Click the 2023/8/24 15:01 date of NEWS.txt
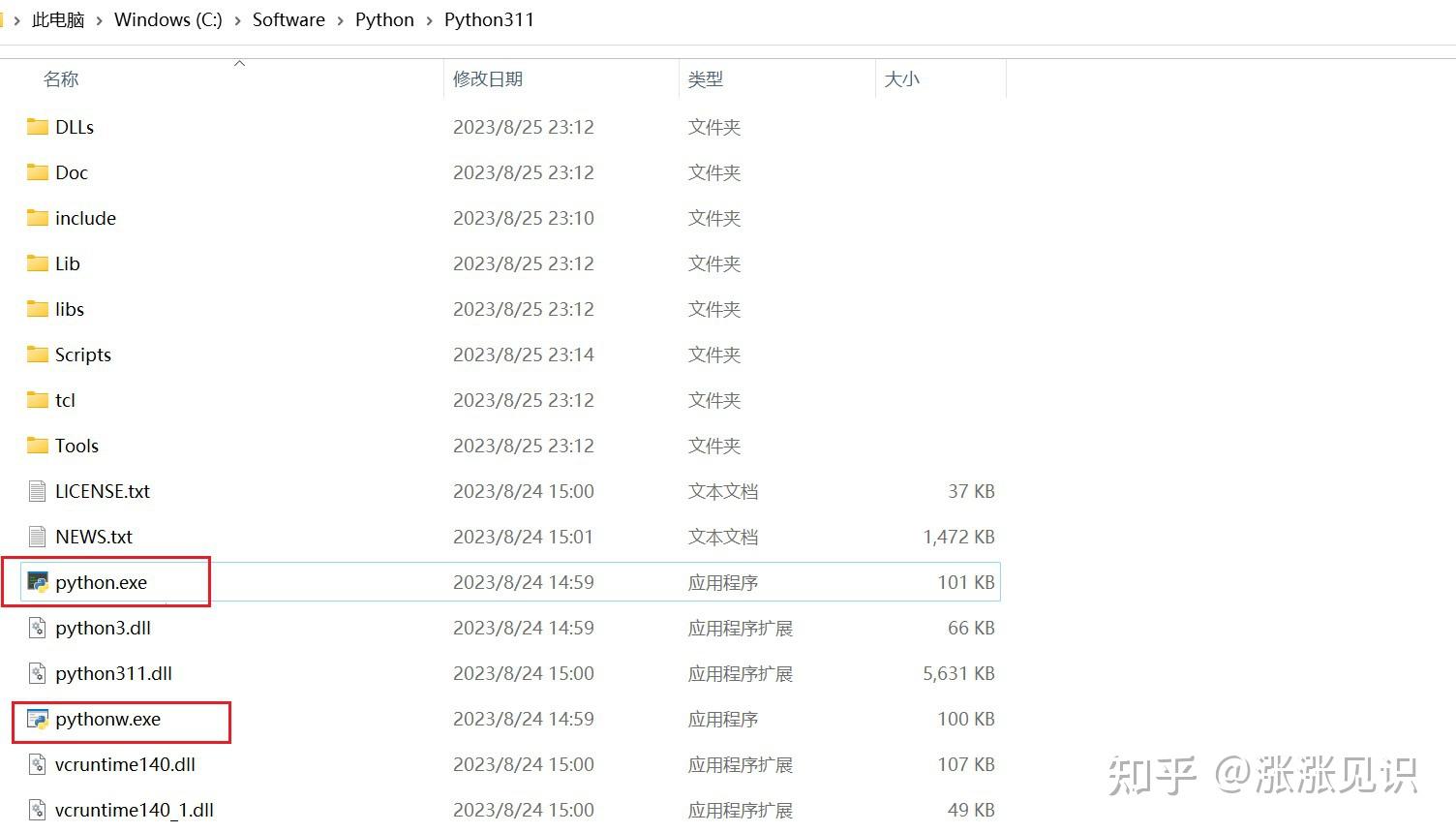Viewport: 1456px width, 833px height. point(524,537)
